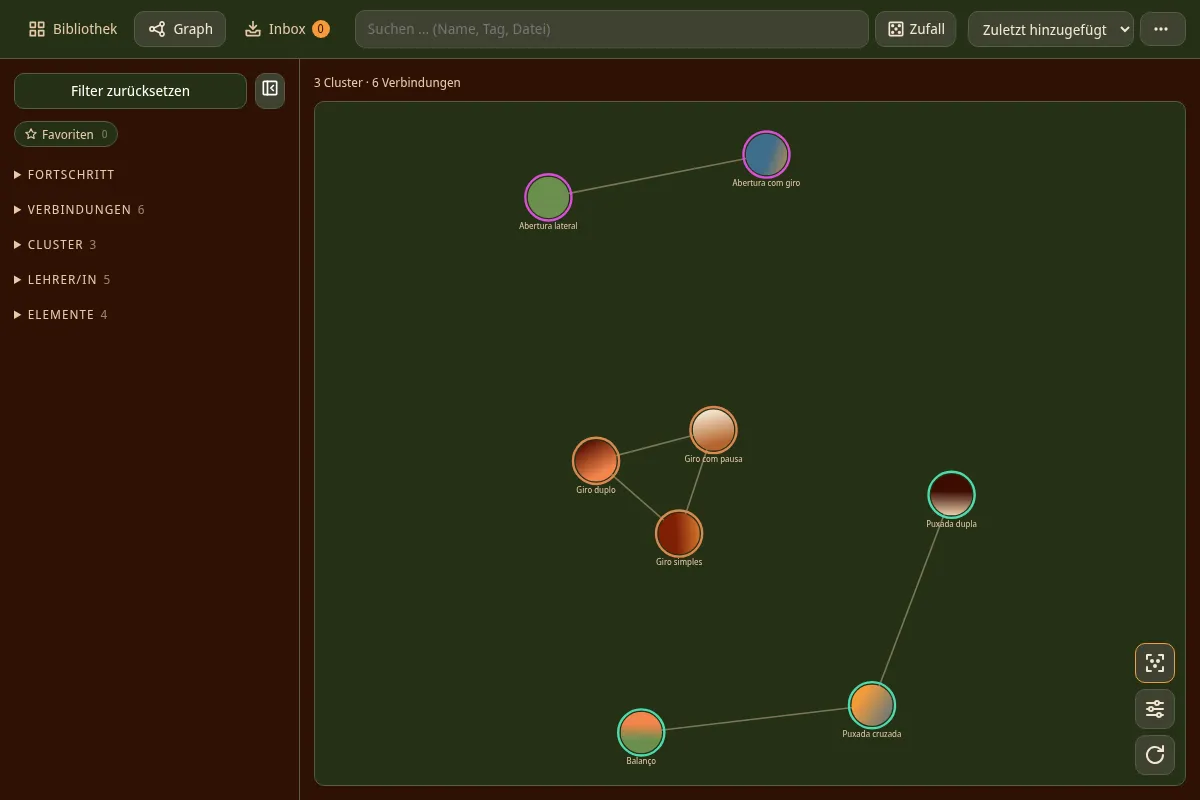Viewport: 1200px width, 800px height.
Task: Select the Giro simples node
Action: tap(679, 533)
